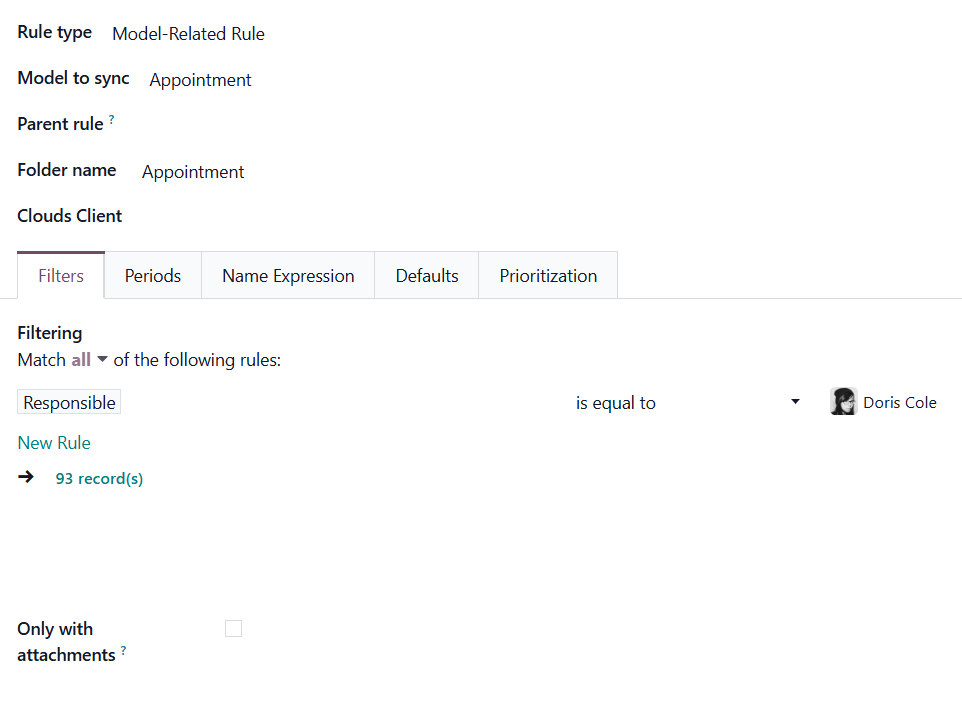962x709 pixels.
Task: Enable the Only with attachments checkbox
Action: 233,629
